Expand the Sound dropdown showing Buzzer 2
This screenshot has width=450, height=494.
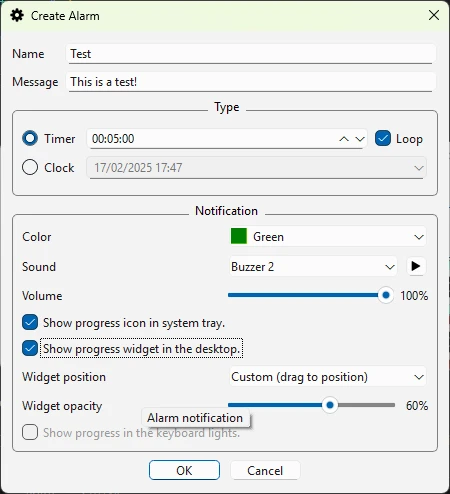(313, 266)
